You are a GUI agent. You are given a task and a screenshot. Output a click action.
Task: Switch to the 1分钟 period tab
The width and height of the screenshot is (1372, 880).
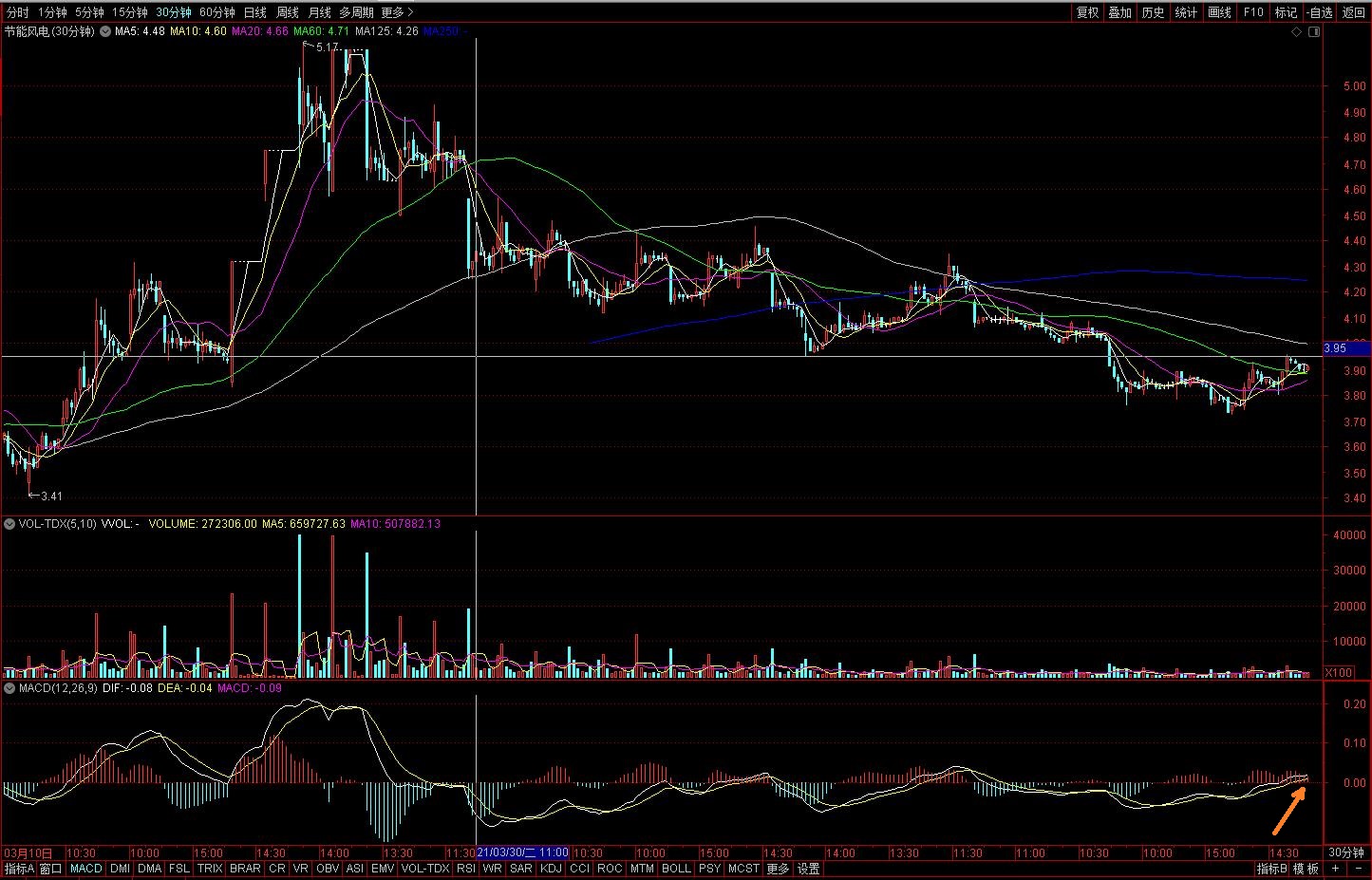pos(52,12)
